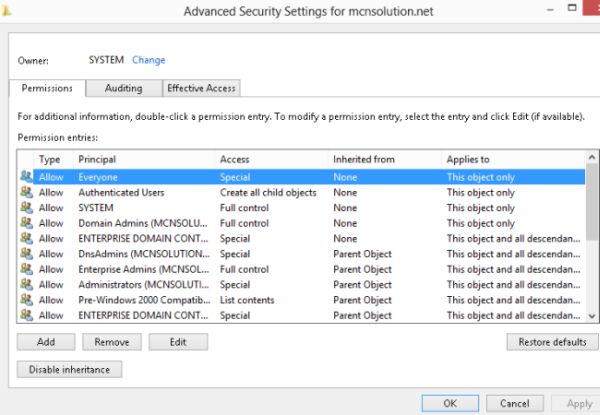Open the Effective Access tab
This screenshot has width=600, height=415.
pyautogui.click(x=201, y=88)
